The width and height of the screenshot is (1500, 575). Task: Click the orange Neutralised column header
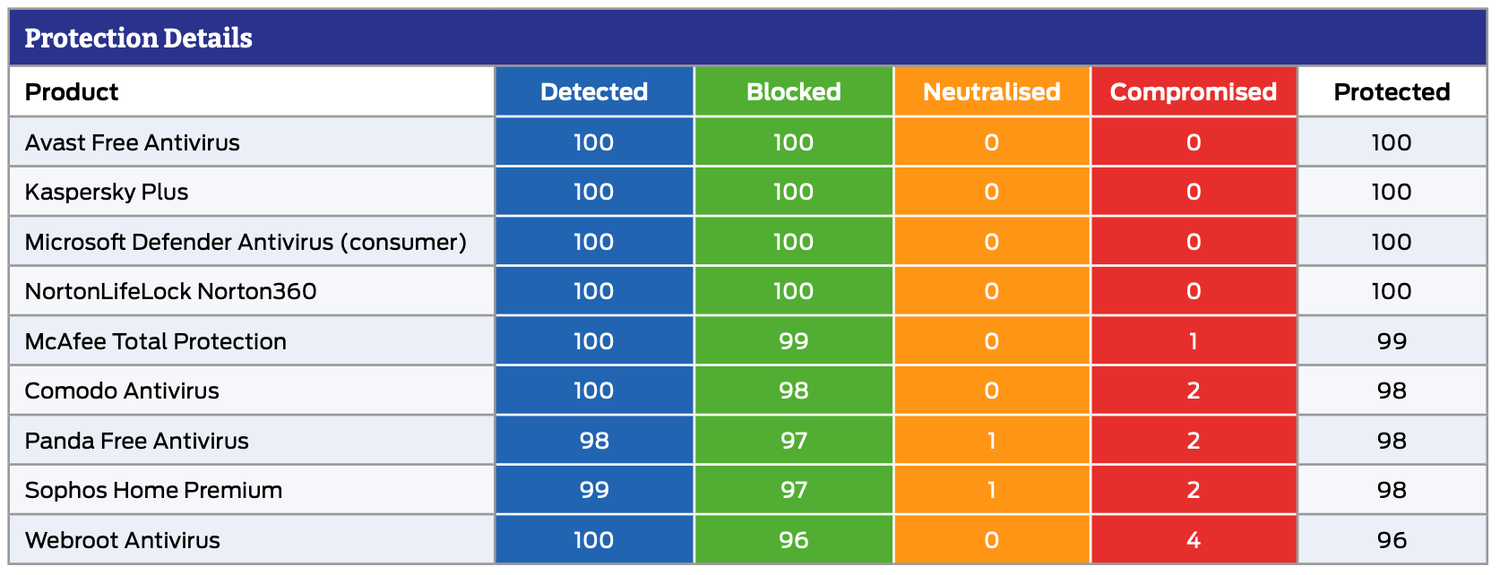[991, 92]
